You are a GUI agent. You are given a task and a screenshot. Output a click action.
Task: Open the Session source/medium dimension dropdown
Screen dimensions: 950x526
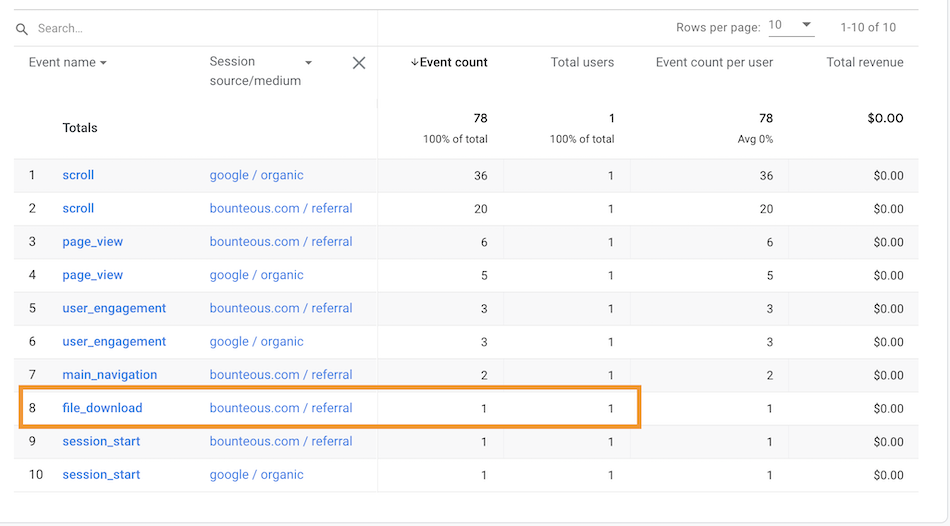tap(308, 63)
